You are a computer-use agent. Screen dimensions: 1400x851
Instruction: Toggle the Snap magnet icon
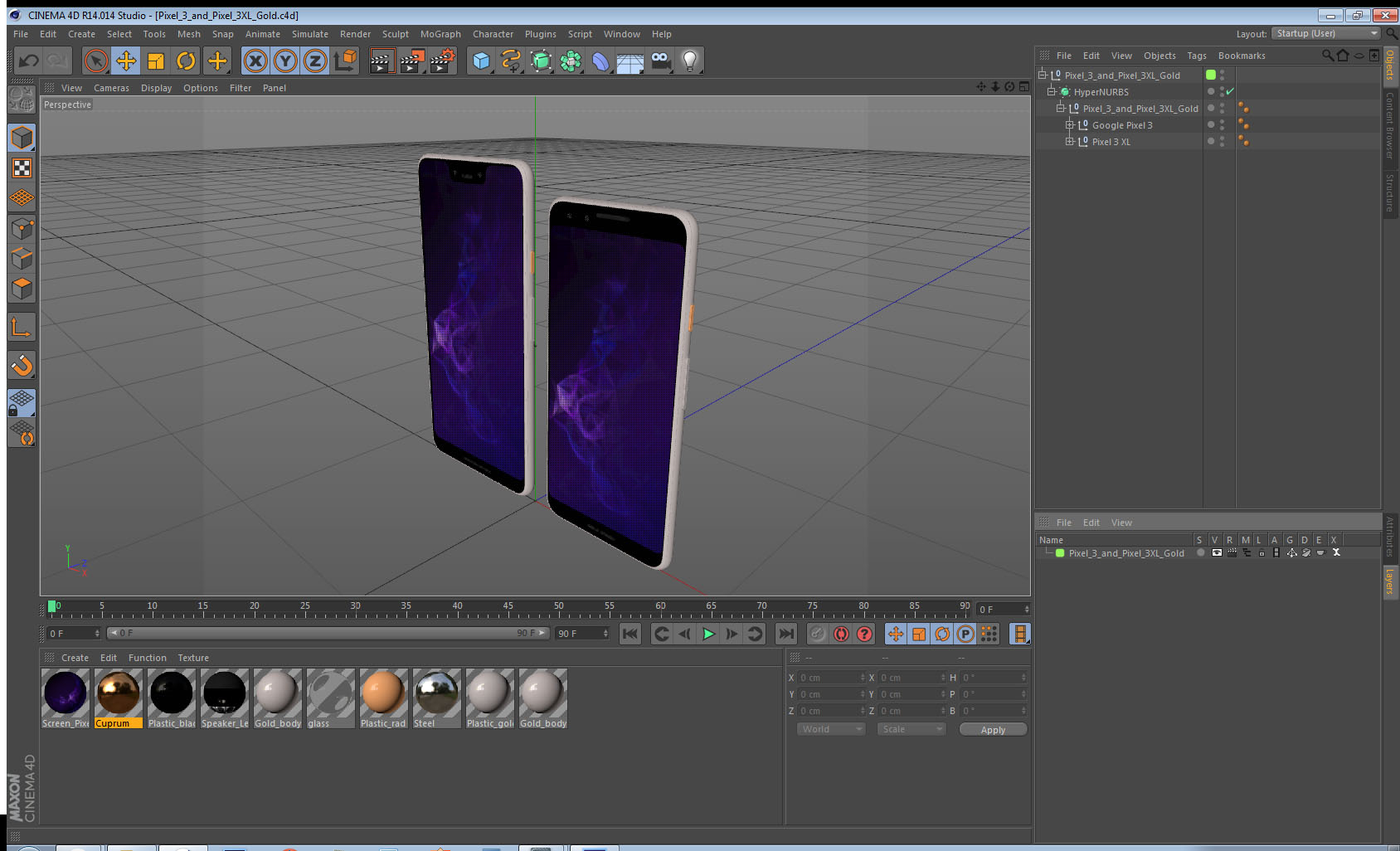click(x=22, y=365)
